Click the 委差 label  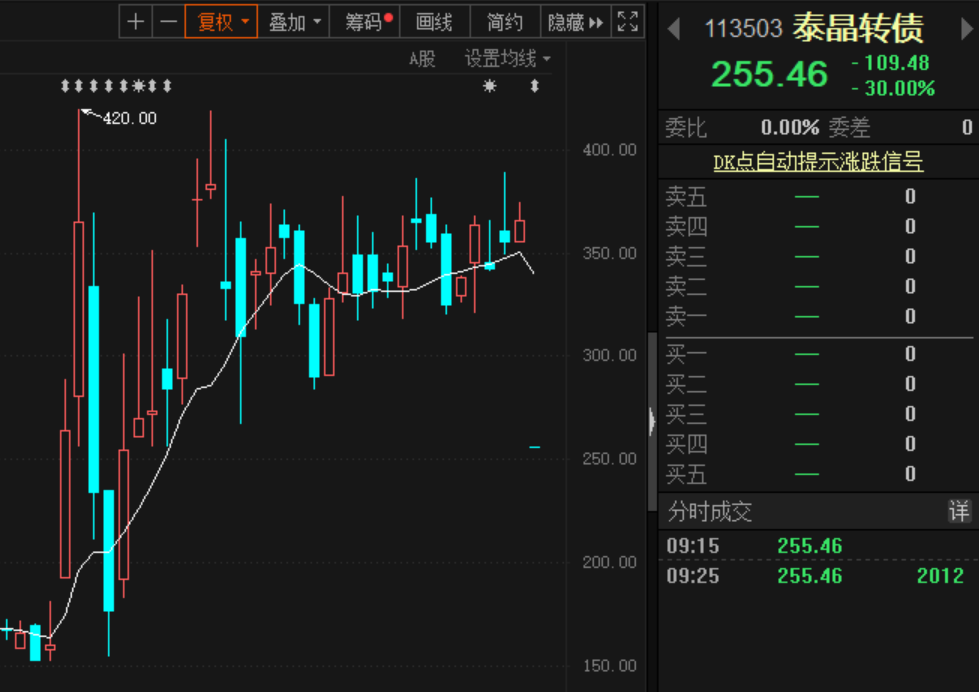tap(849, 128)
